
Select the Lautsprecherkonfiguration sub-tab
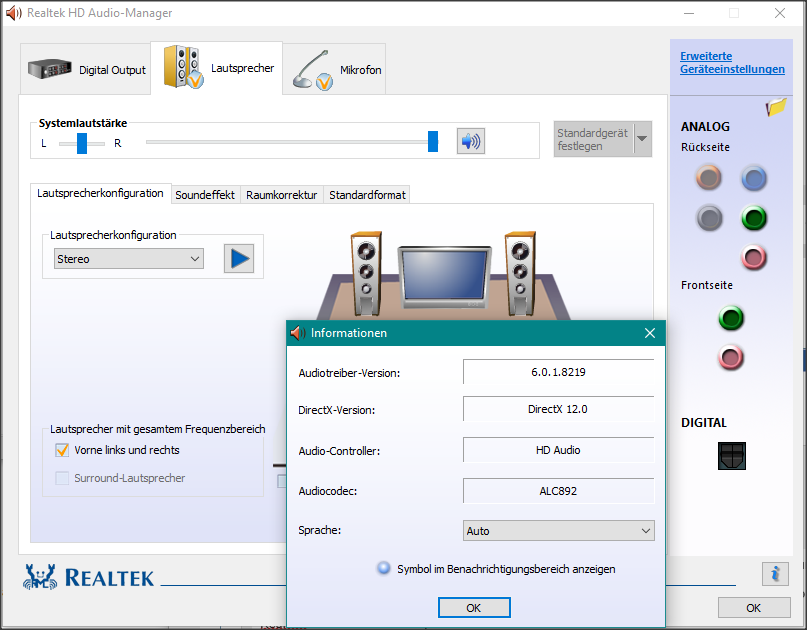point(100,194)
